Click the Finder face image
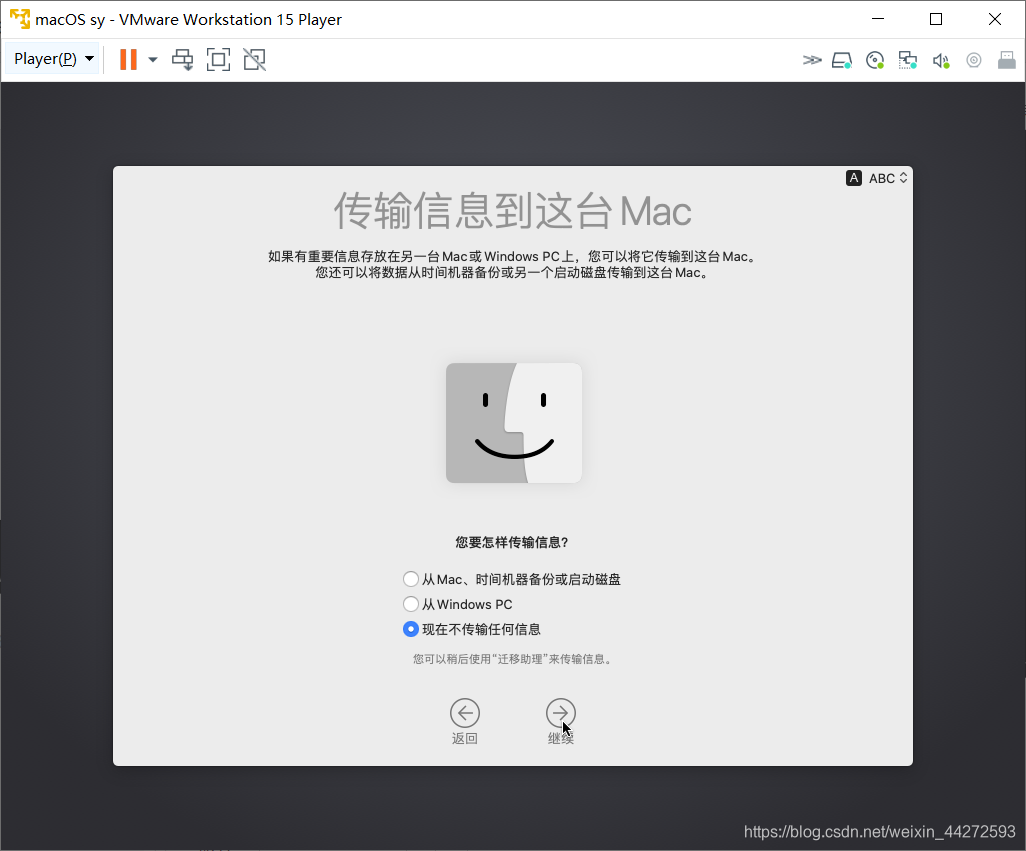 click(514, 423)
